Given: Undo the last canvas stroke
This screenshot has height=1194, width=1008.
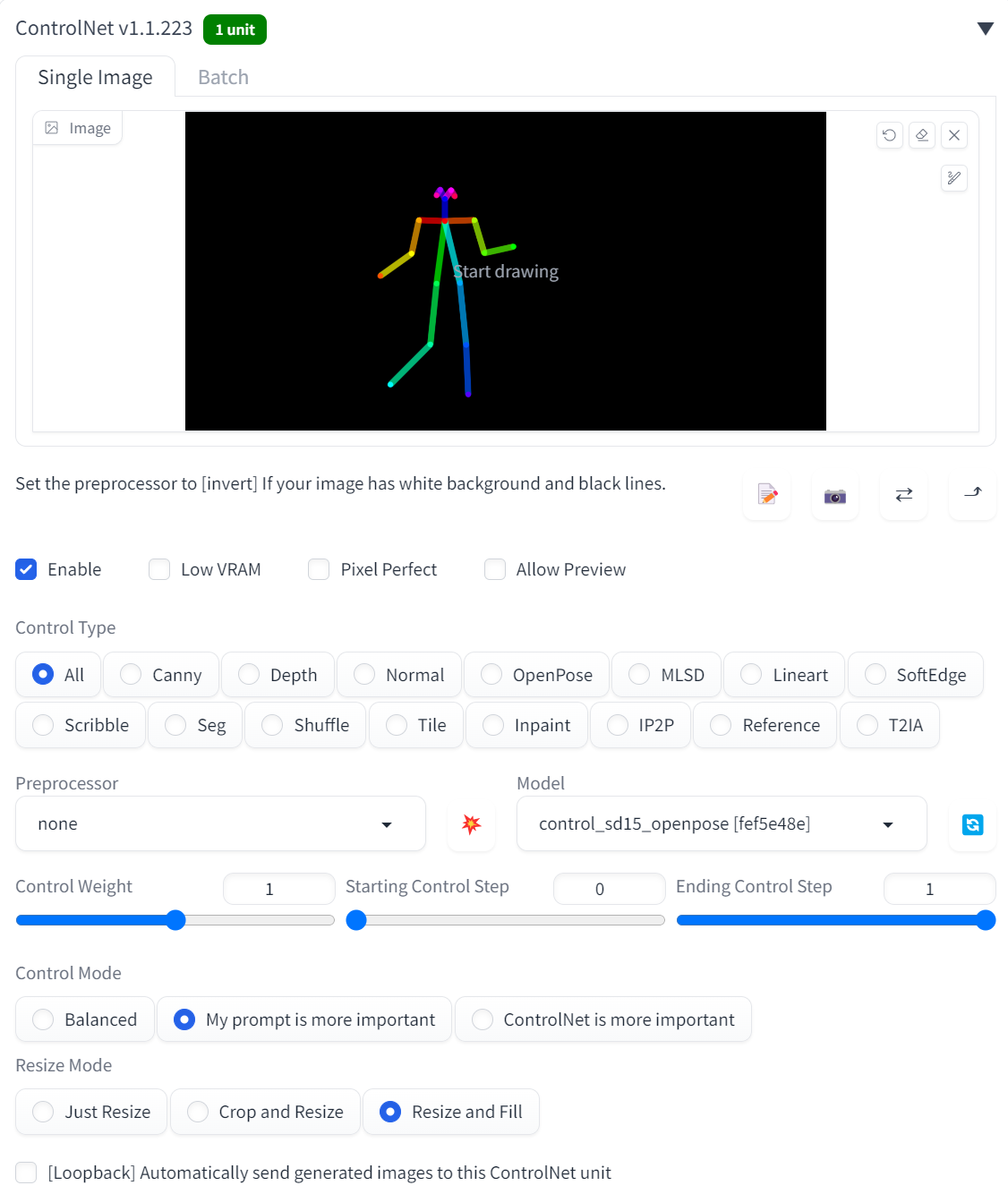Looking at the screenshot, I should (x=889, y=135).
